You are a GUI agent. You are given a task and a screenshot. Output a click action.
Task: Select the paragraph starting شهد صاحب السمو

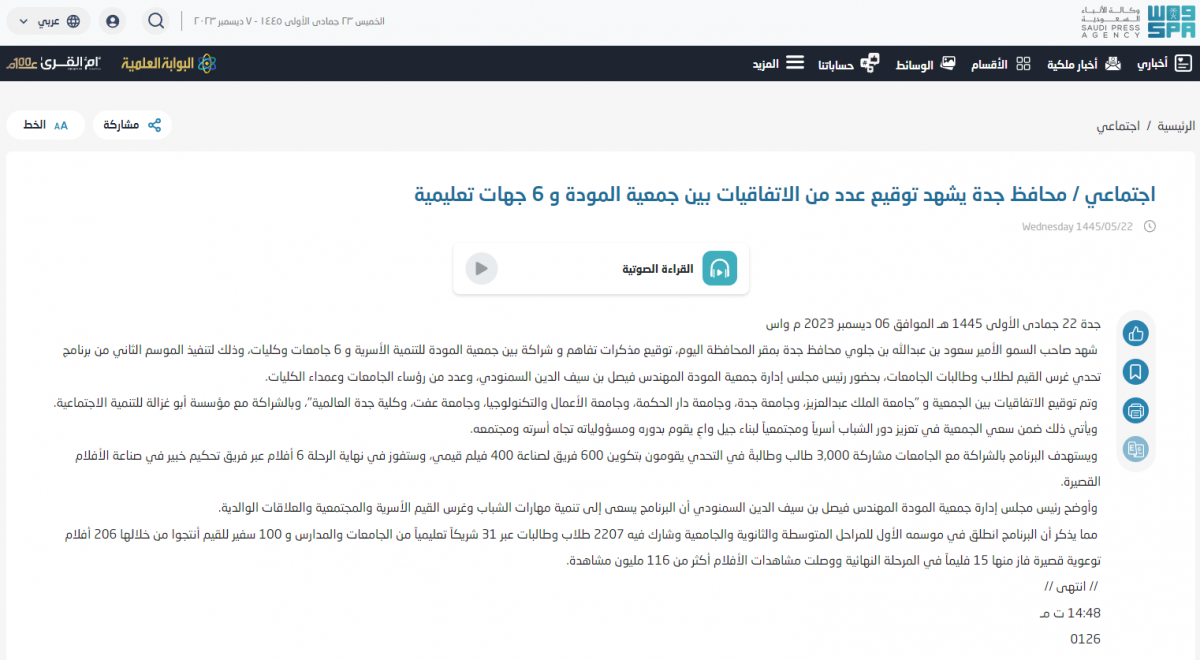[x=581, y=351]
